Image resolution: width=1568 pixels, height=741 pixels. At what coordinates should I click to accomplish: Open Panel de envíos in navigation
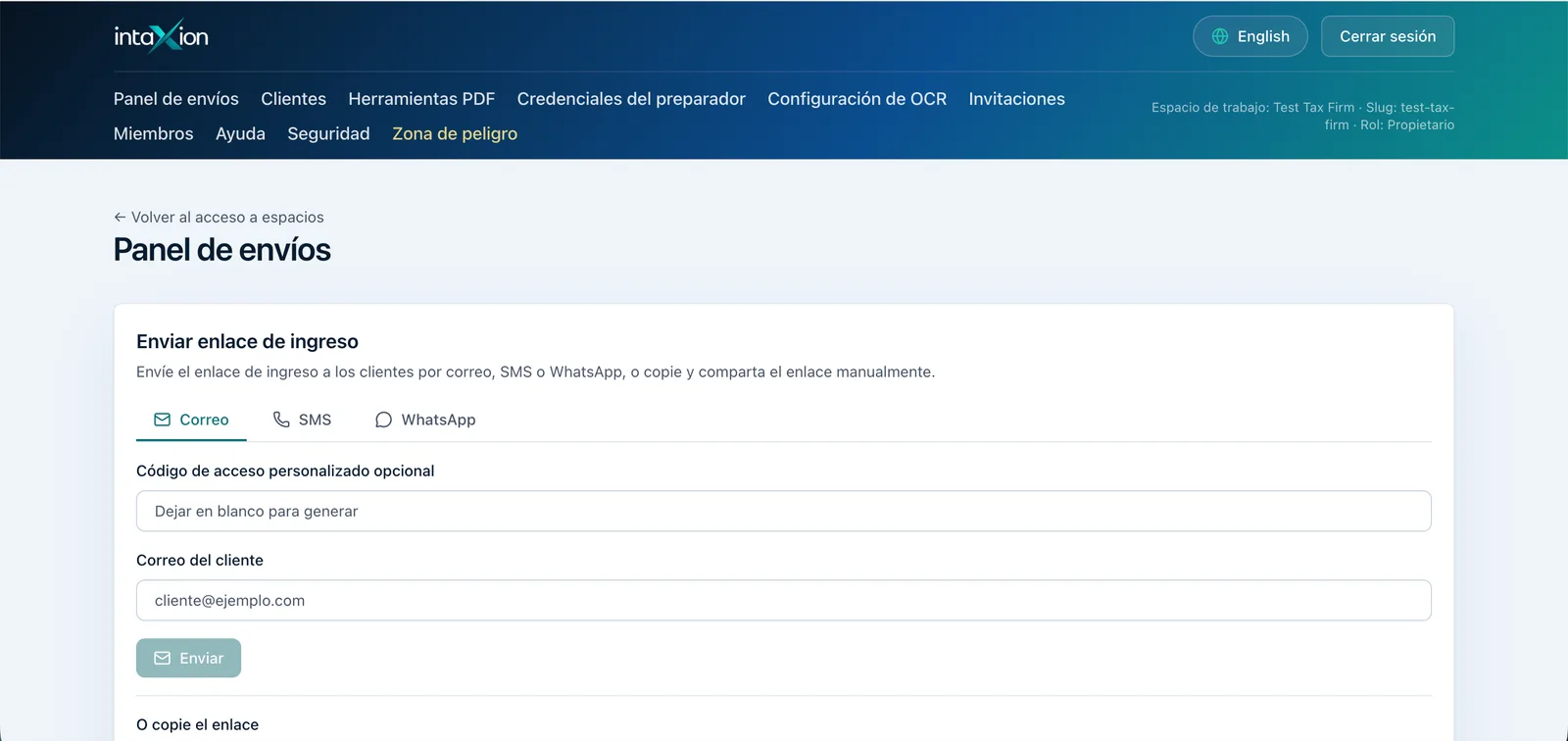point(176,99)
